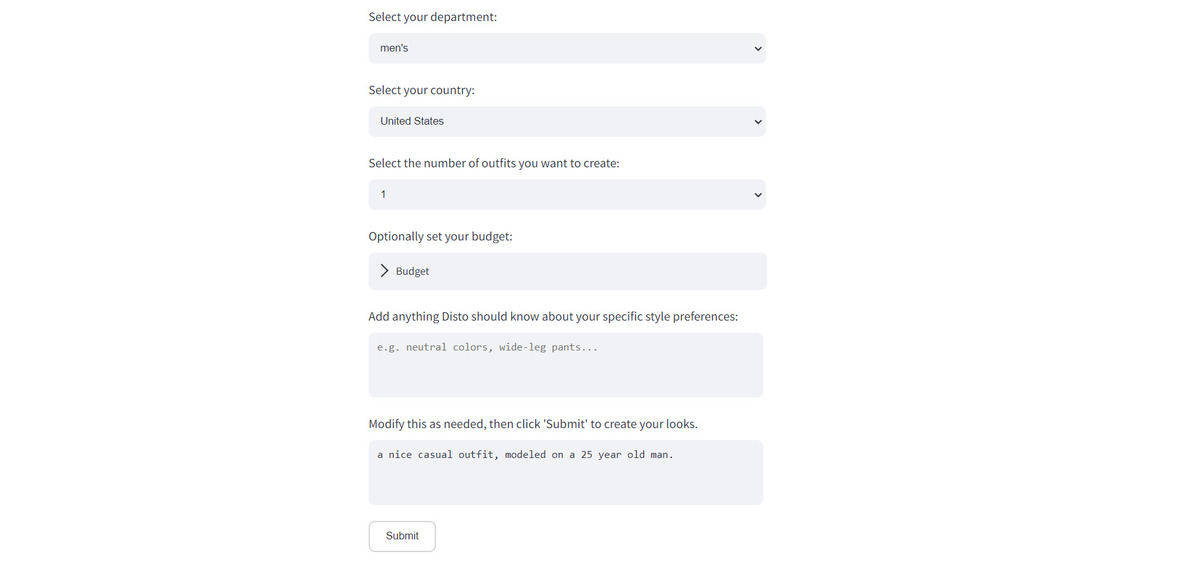Click the "Optionally set your budget:" label
Image resolution: width=1200 pixels, height=568 pixels.
(440, 236)
